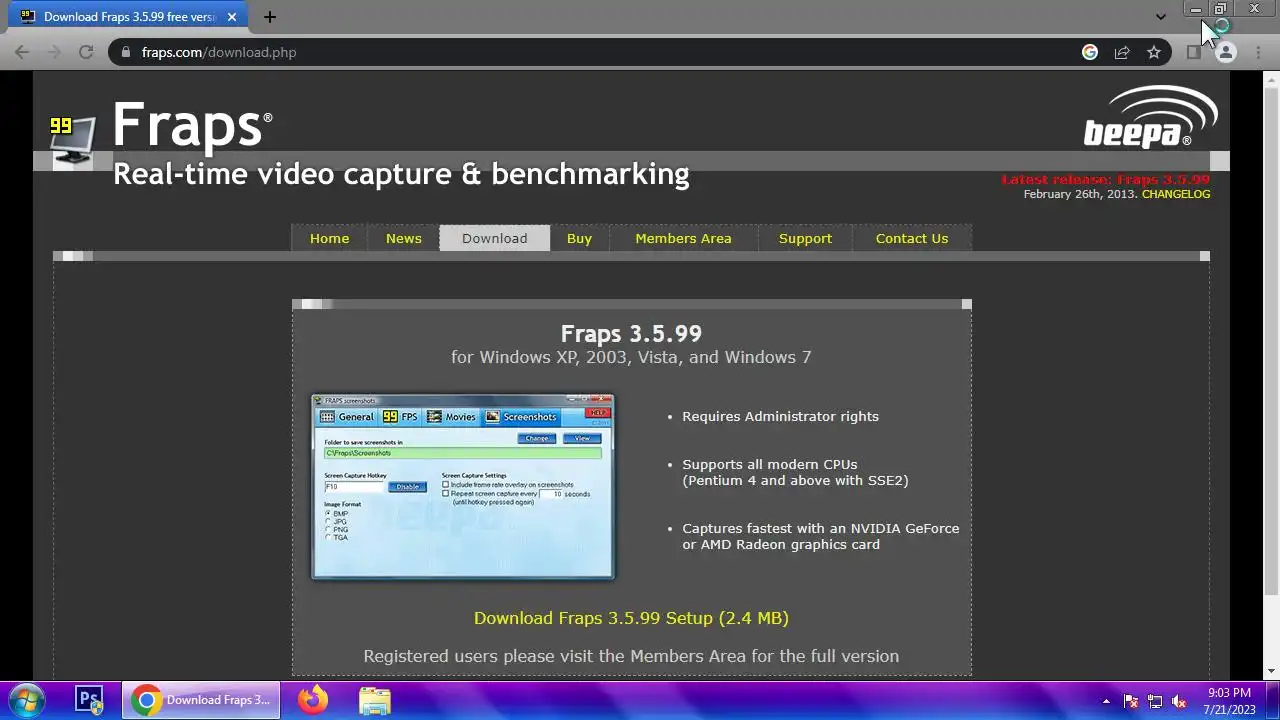Open the Chrome profile avatar
Viewport: 1280px width, 720px height.
pos(1226,52)
